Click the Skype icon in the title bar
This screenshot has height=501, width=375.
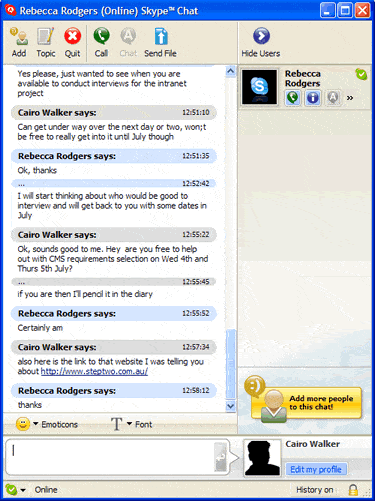click(x=10, y=10)
